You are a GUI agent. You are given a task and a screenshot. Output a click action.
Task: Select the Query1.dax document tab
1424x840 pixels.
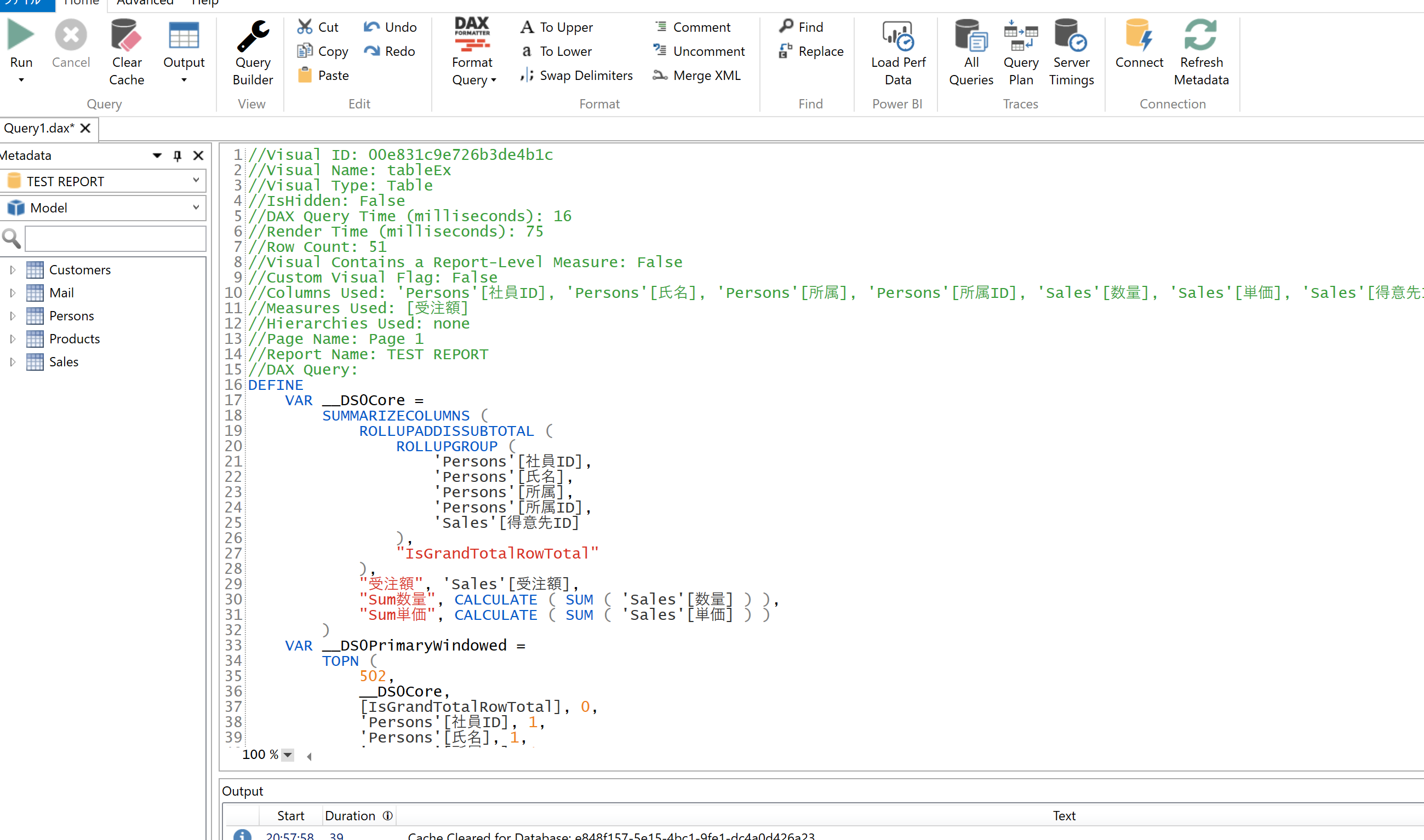pos(39,129)
